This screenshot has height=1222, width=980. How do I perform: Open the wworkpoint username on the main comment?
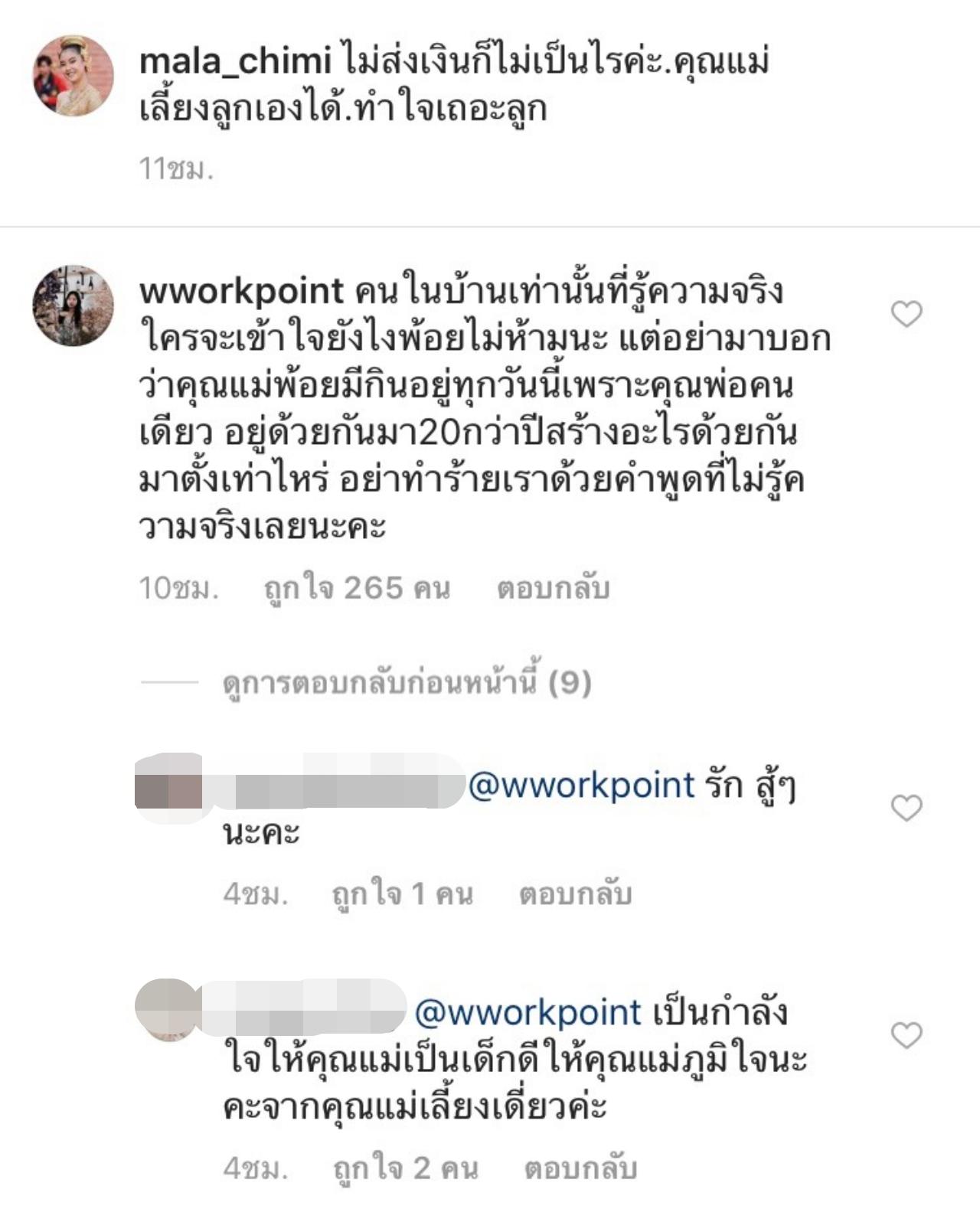(241, 292)
